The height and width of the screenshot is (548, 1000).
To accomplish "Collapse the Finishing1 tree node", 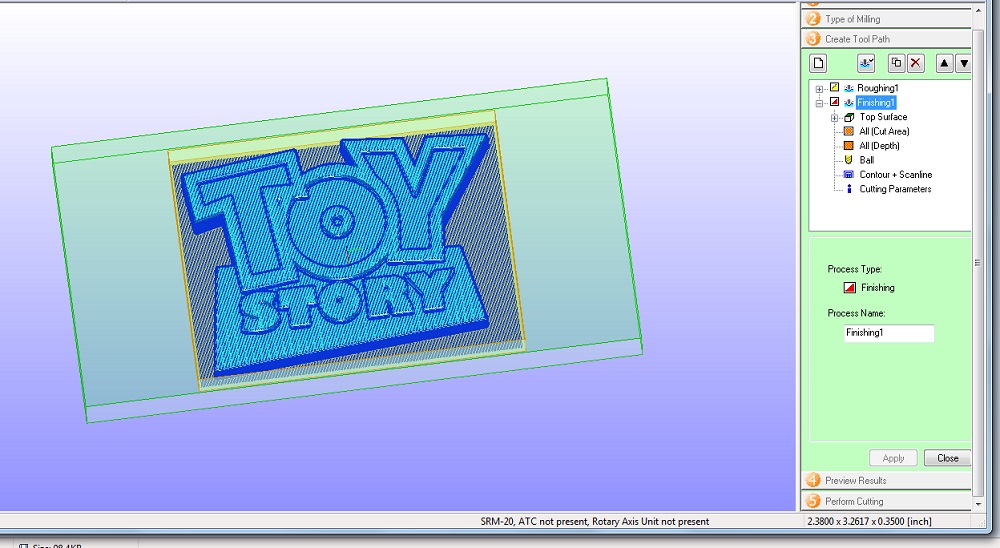I will (820, 103).
